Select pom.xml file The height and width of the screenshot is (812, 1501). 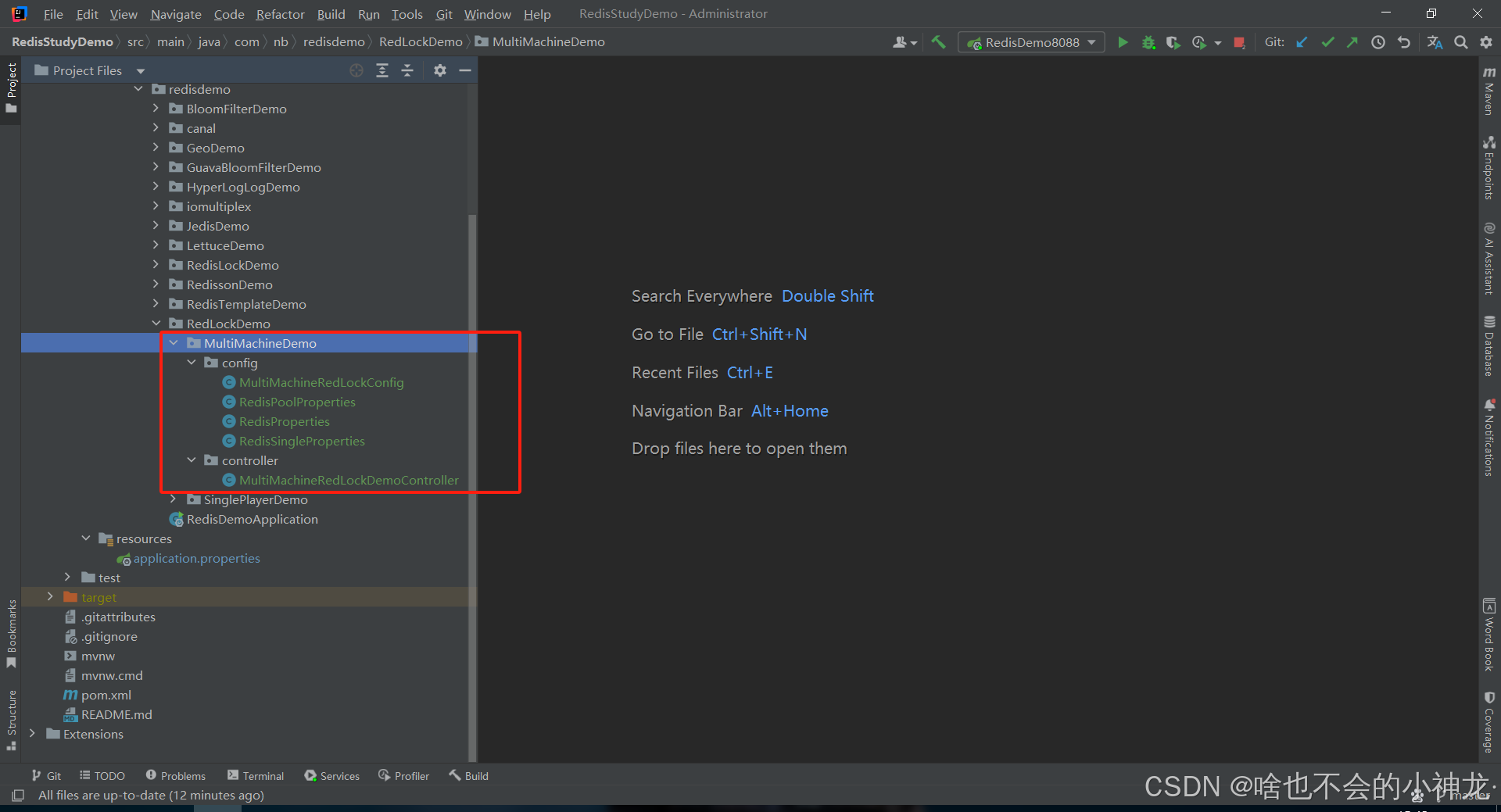[x=106, y=695]
